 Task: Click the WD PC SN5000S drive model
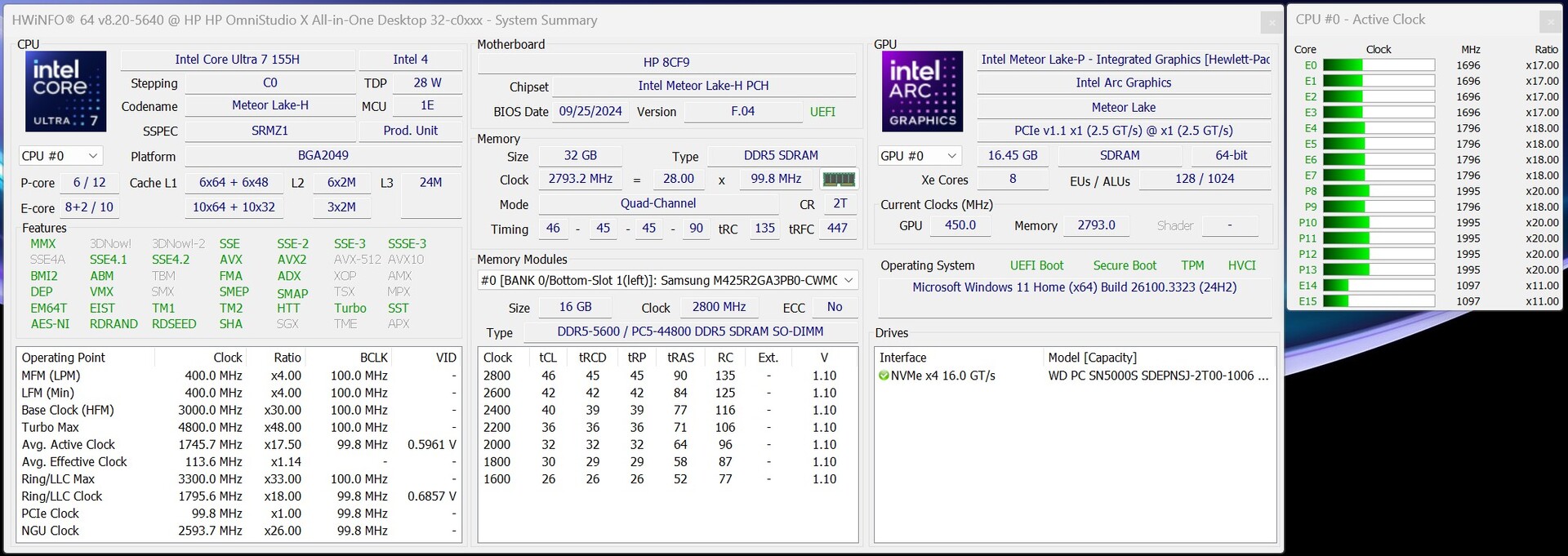(x=1158, y=376)
